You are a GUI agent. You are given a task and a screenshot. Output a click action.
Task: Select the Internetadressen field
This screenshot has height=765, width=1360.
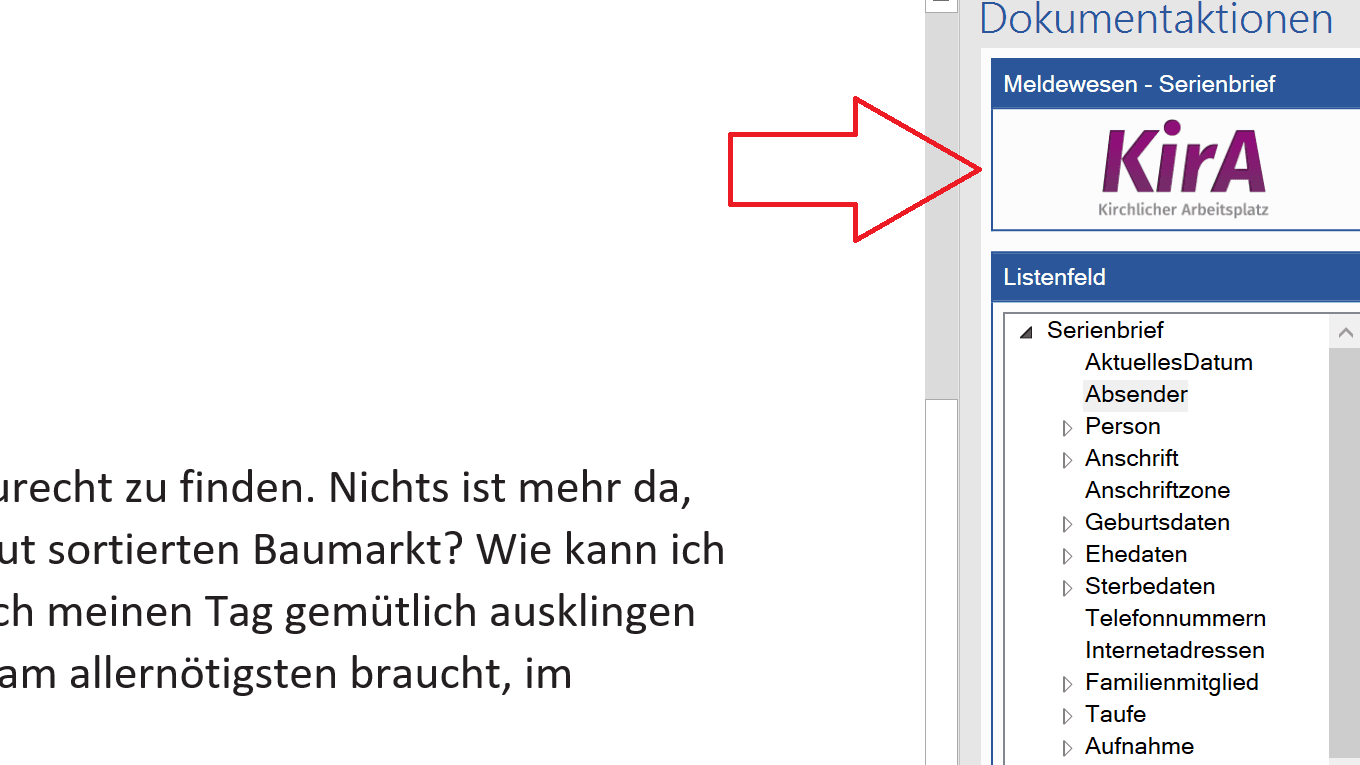(1175, 650)
